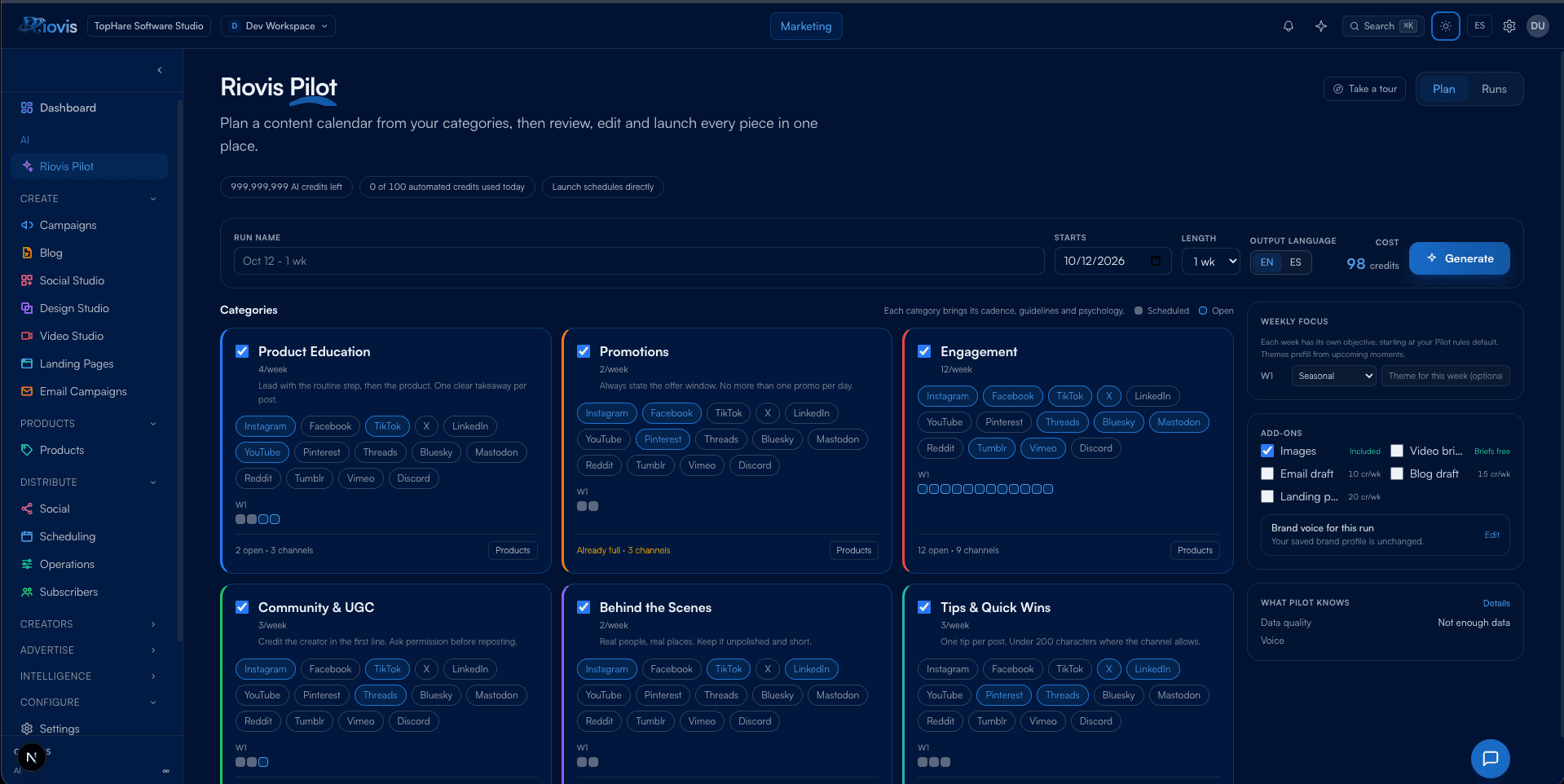Uncheck the Tips & Quick Wins category
Image resolution: width=1564 pixels, height=784 pixels.
[924, 607]
